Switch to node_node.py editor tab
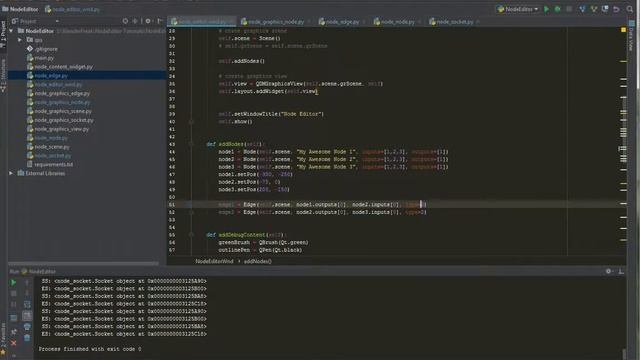The width and height of the screenshot is (640, 360). (398, 22)
